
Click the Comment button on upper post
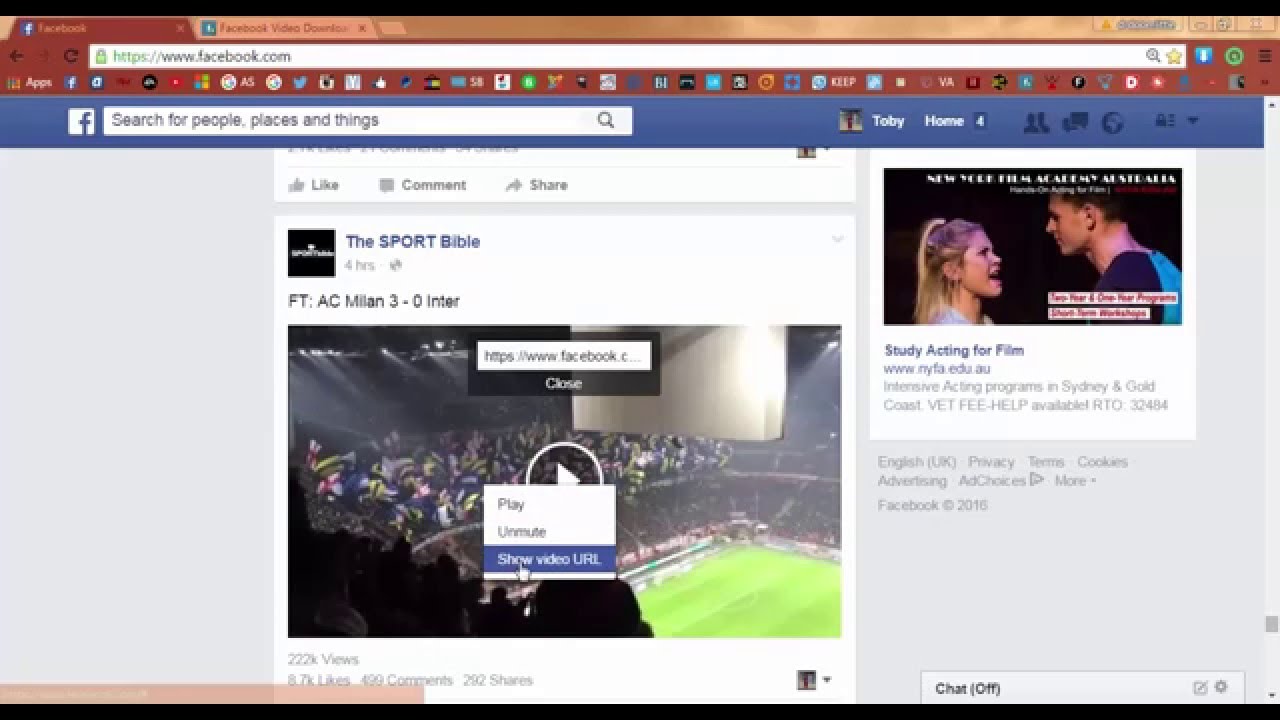(x=423, y=185)
